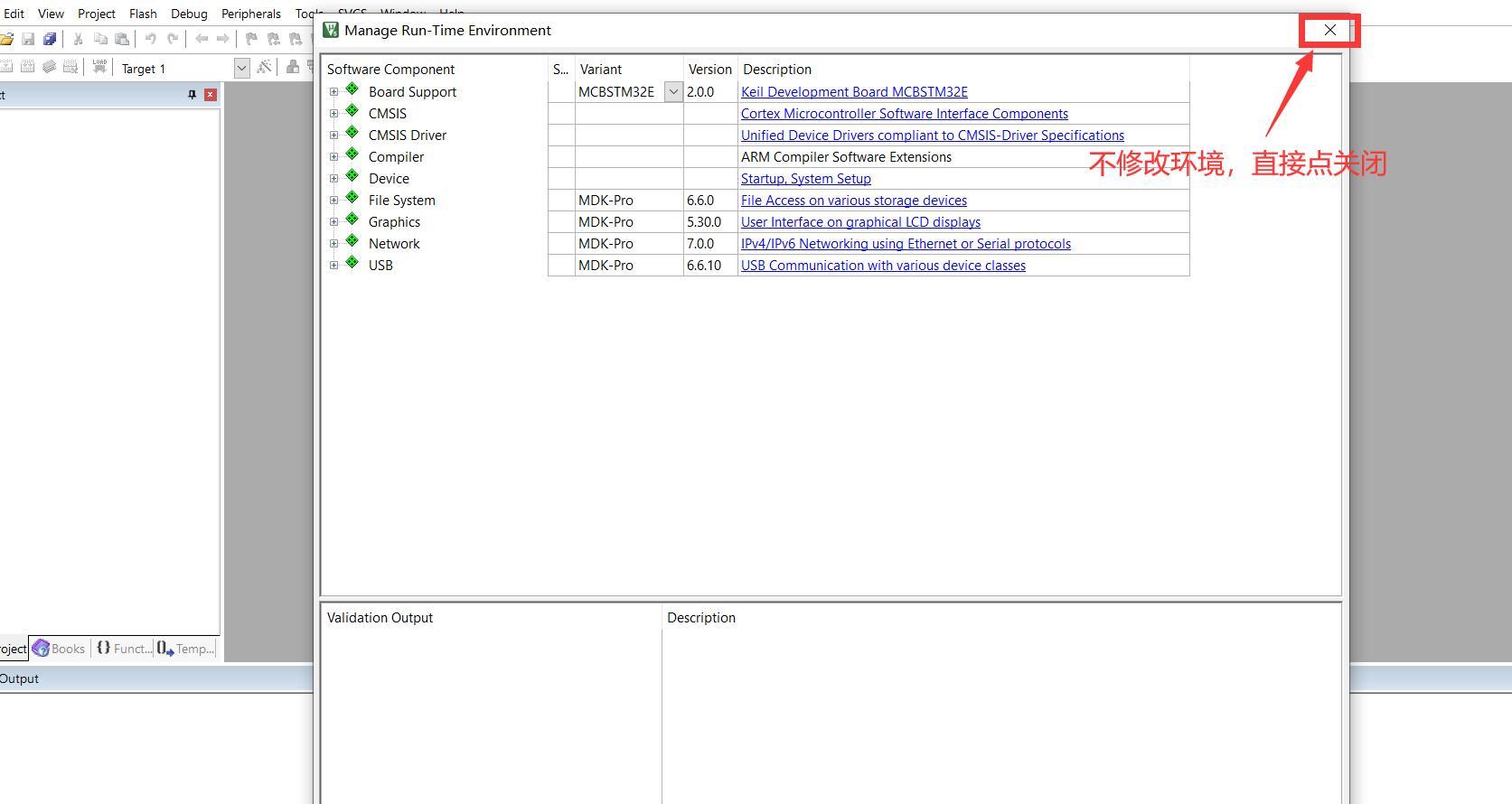The image size is (1512, 804).
Task: Expand the Graphics component
Action: pos(333,221)
